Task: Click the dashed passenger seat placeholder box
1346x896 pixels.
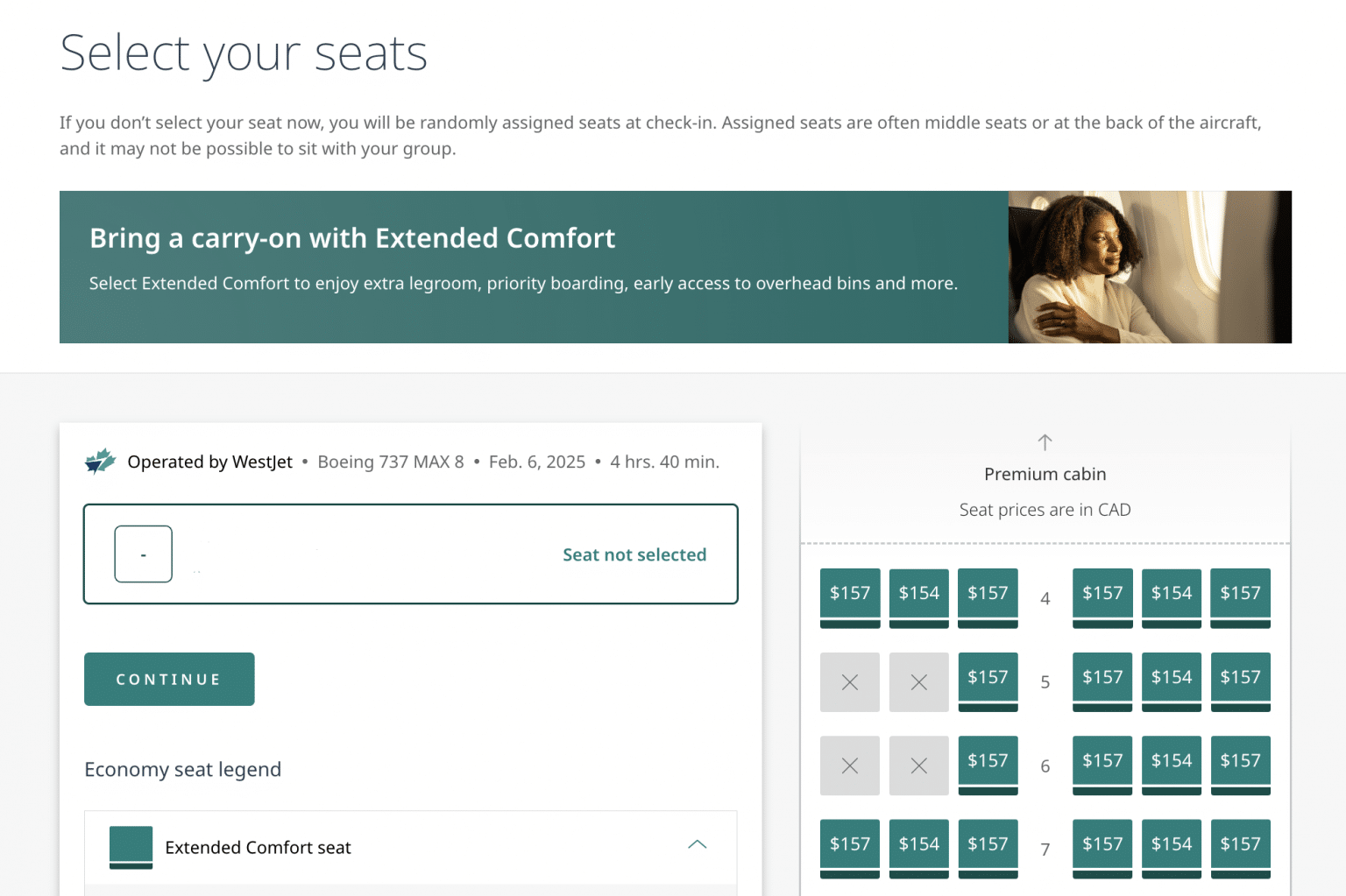Action: [x=143, y=554]
